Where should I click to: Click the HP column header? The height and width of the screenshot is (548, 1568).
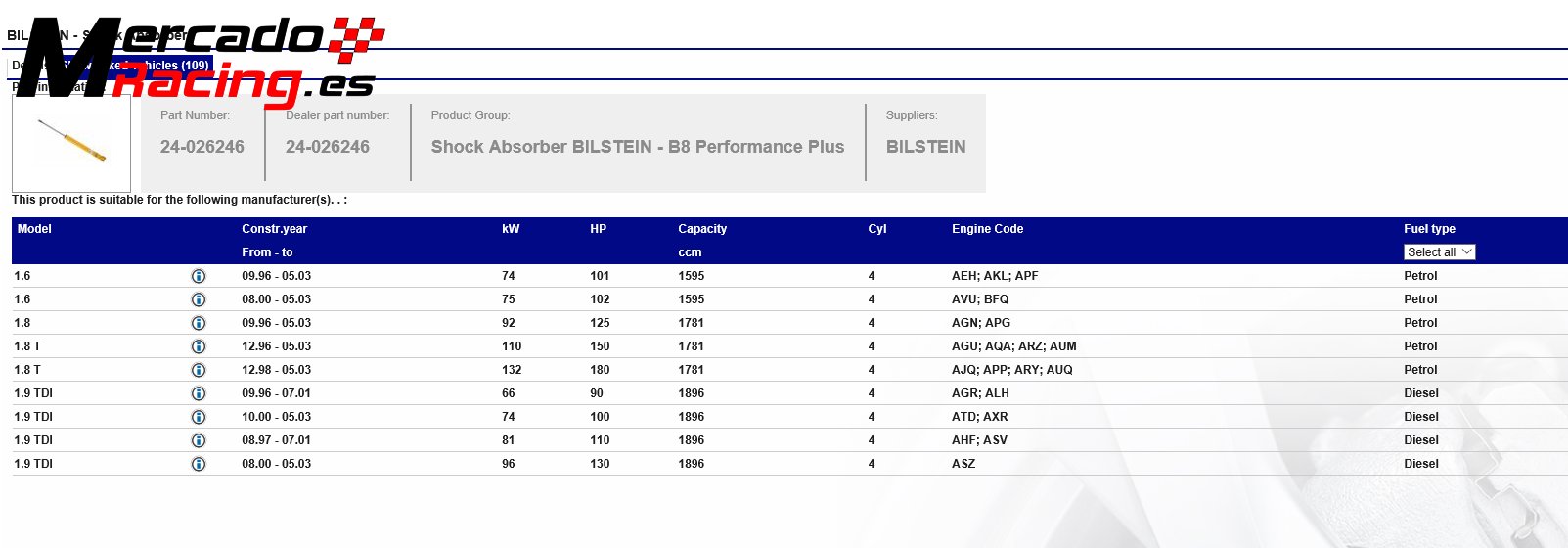(598, 229)
